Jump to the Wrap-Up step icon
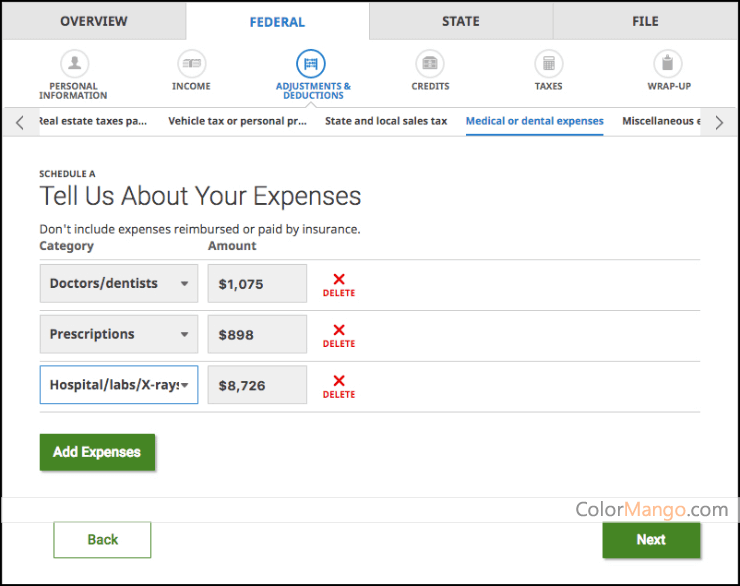The width and height of the screenshot is (740, 586). pos(668,64)
